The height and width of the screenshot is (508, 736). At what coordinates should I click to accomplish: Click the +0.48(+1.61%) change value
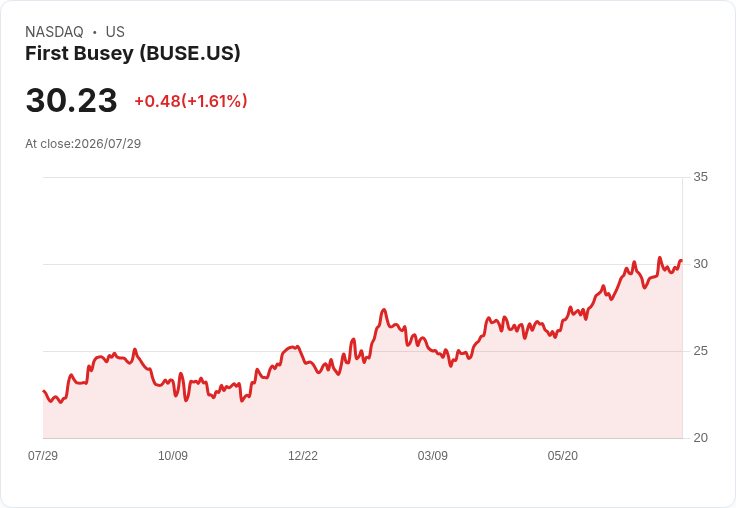pos(191,101)
